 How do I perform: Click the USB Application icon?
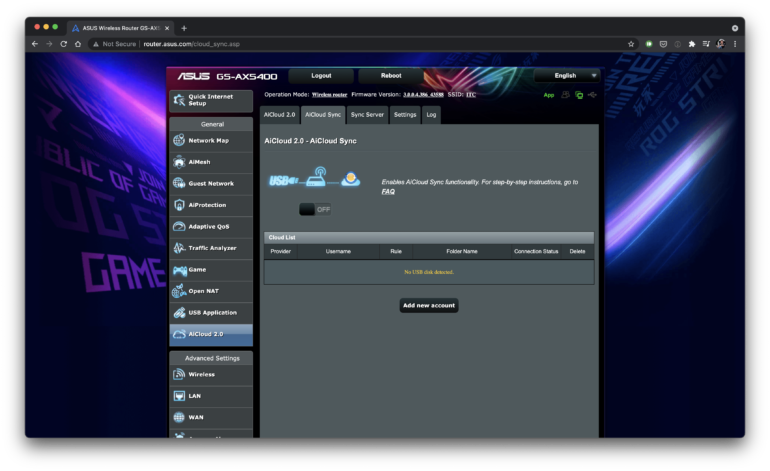click(x=179, y=312)
